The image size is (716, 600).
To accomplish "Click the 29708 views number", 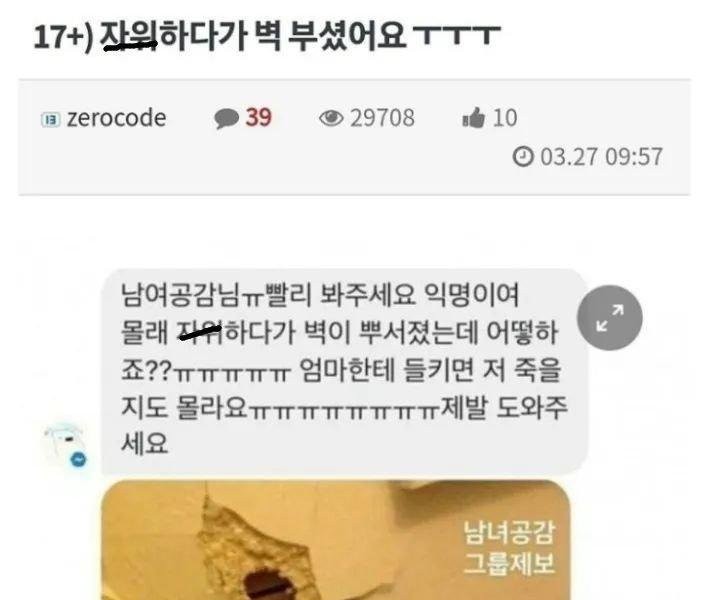I will (383, 118).
